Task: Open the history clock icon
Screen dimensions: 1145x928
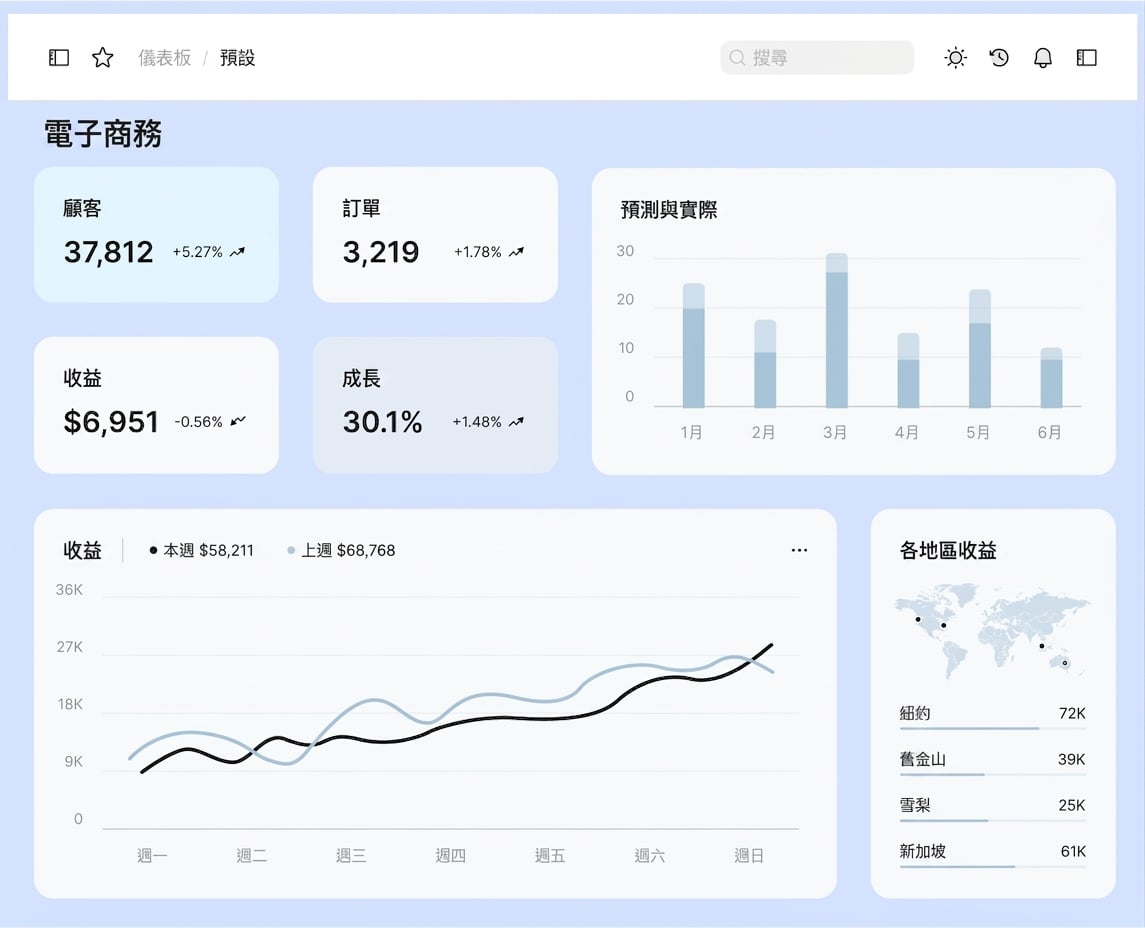Action: point(999,58)
